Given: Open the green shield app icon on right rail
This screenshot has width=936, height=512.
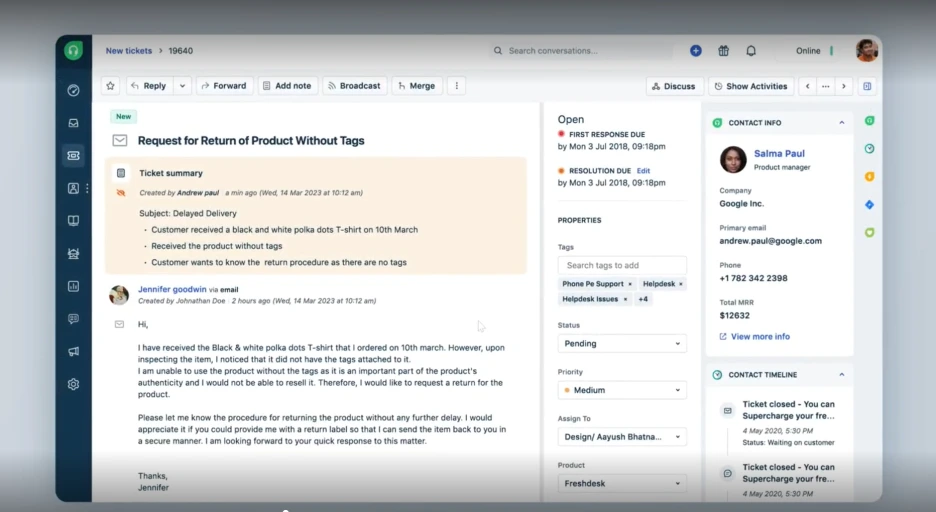Looking at the screenshot, I should point(870,233).
